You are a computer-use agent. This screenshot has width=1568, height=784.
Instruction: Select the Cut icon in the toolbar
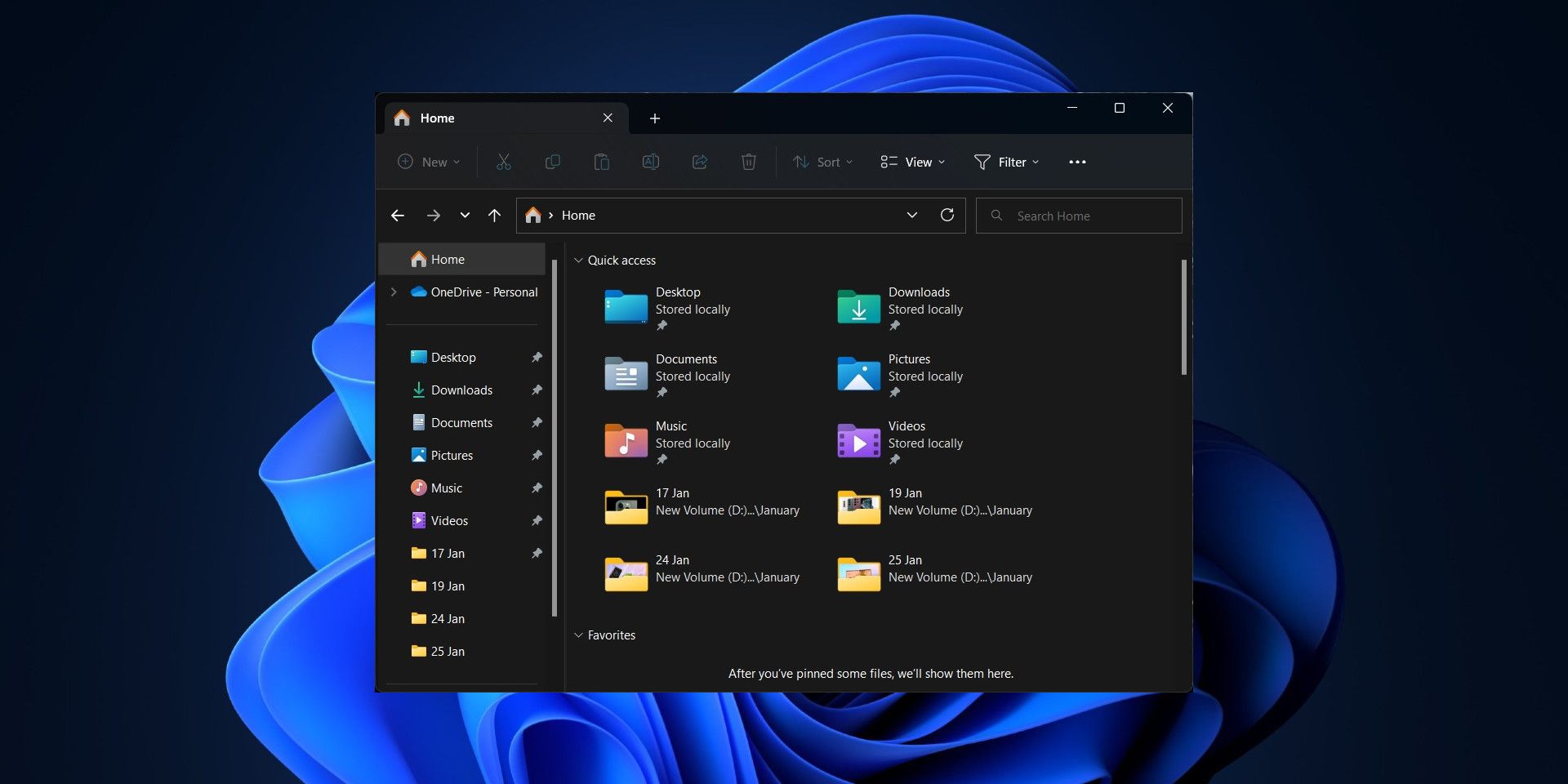coord(503,162)
